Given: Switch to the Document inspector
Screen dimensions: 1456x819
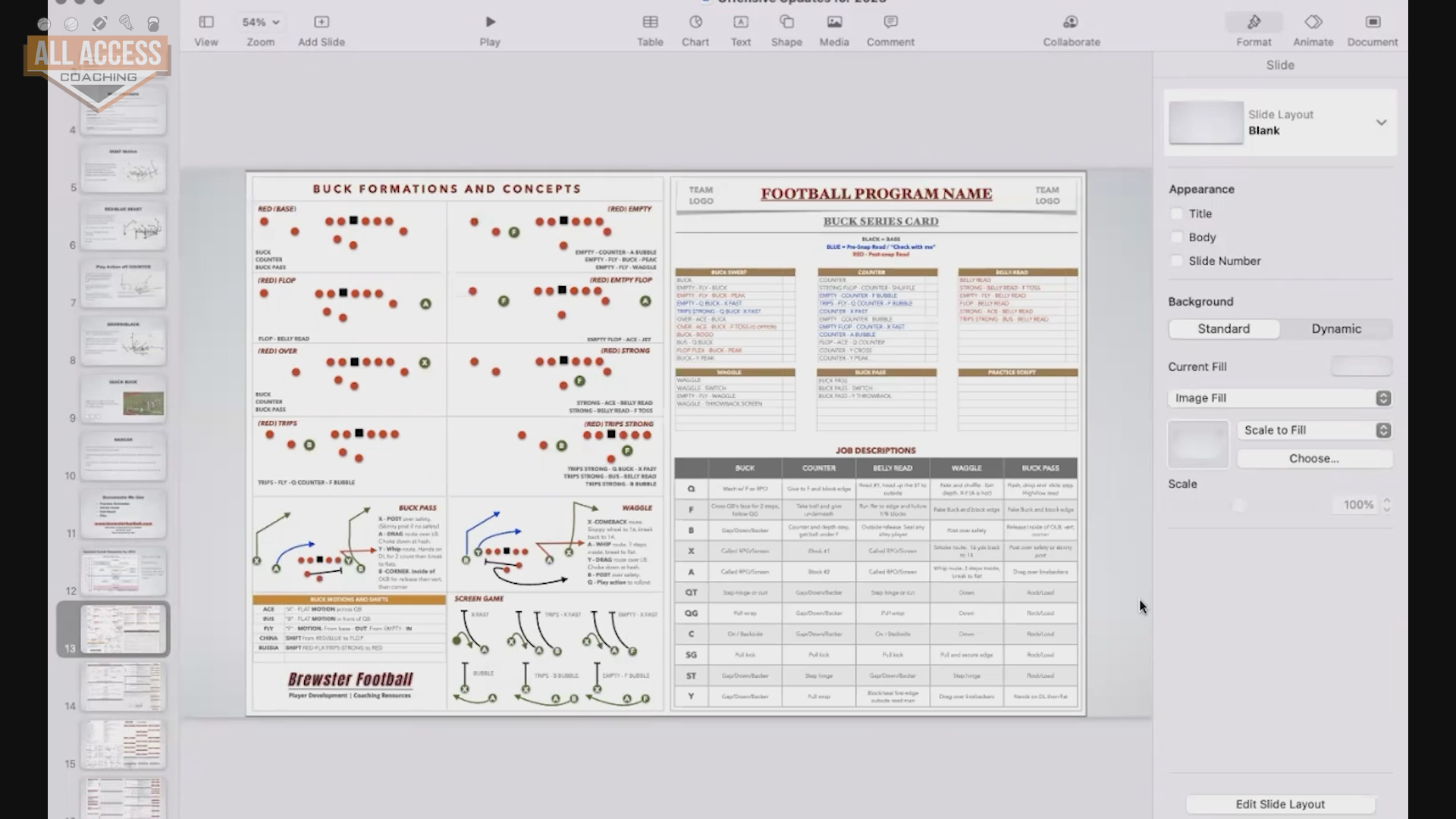Looking at the screenshot, I should pyautogui.click(x=1372, y=31).
